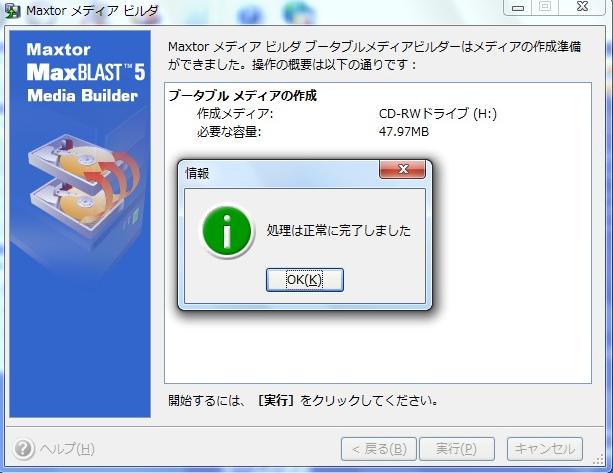Click the 47.97MB required capacity value
The width and height of the screenshot is (613, 473).
(x=403, y=132)
